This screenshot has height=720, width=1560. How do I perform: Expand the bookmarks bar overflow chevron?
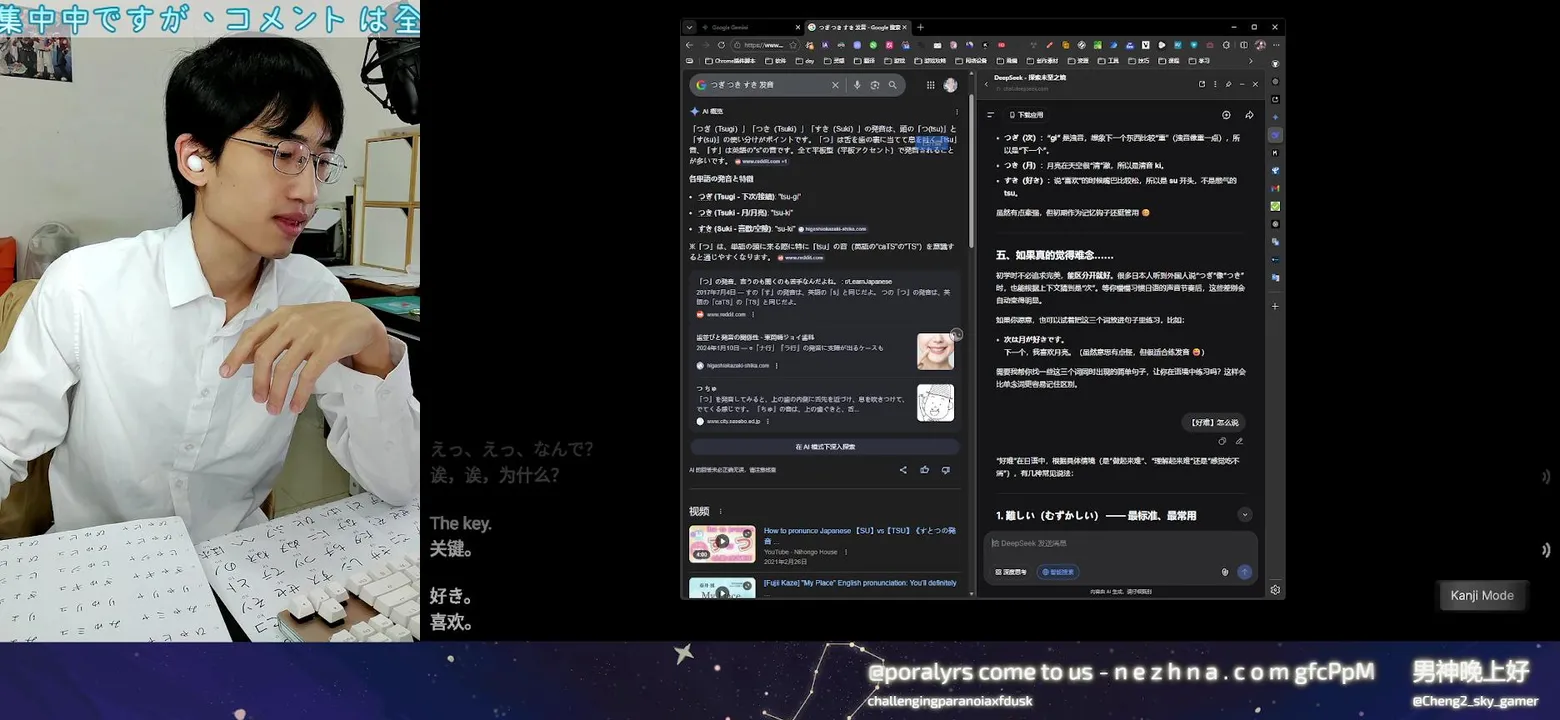tap(1250, 61)
